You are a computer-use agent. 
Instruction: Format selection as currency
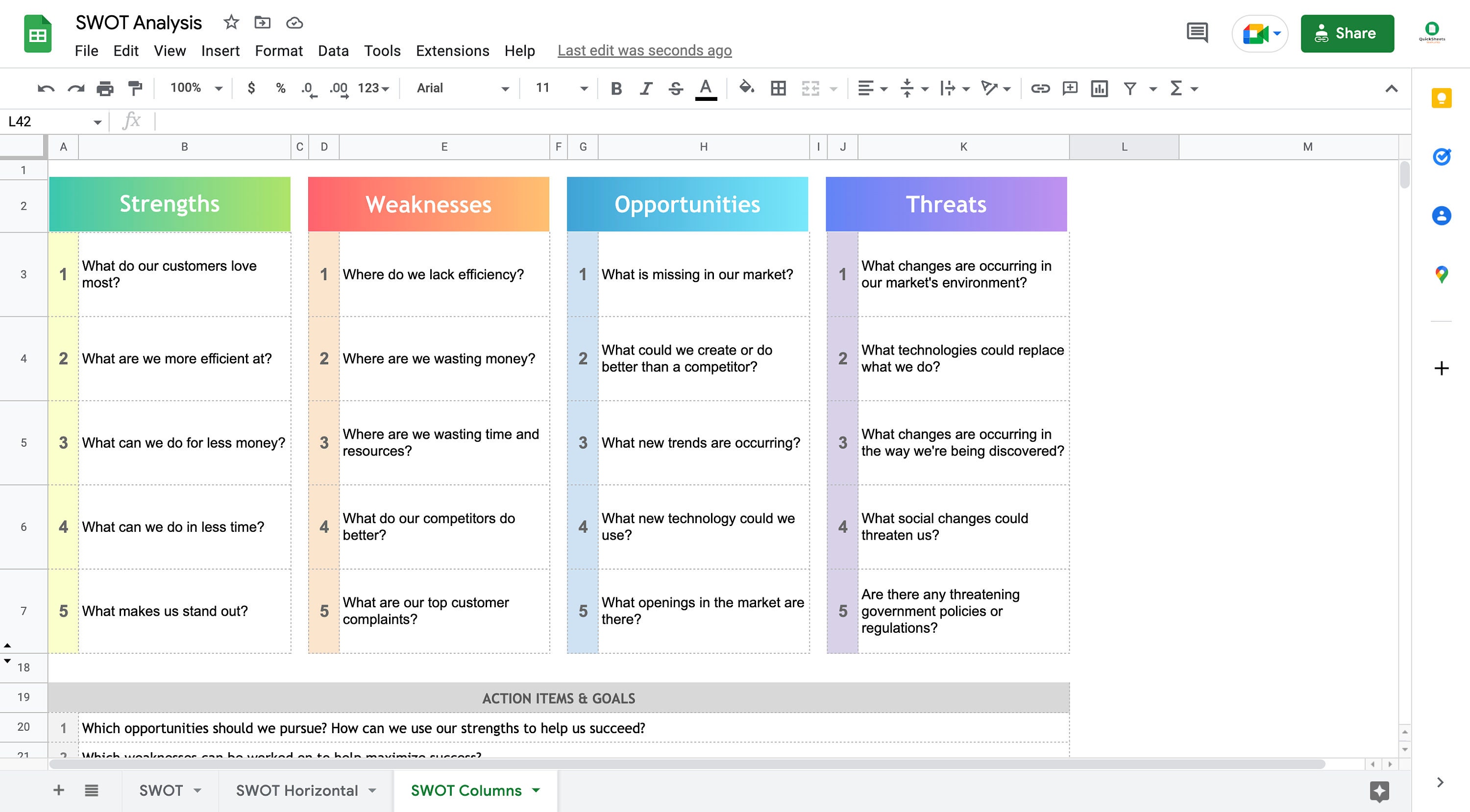[x=251, y=88]
